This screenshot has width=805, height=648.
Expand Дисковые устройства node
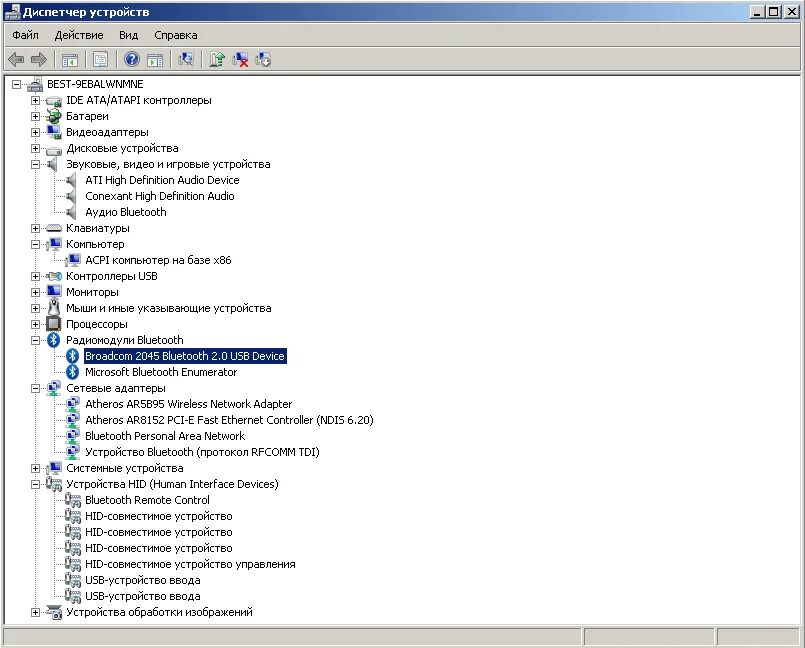click(35, 148)
